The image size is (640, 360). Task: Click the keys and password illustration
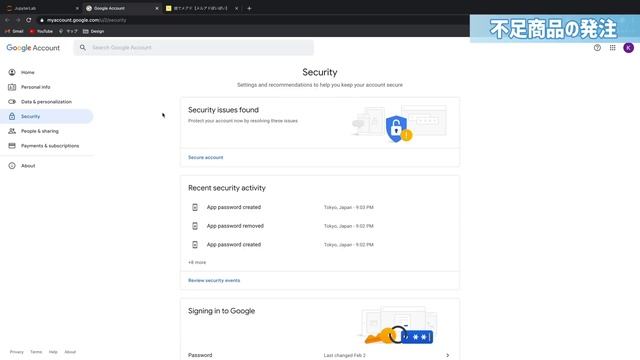pos(399,325)
